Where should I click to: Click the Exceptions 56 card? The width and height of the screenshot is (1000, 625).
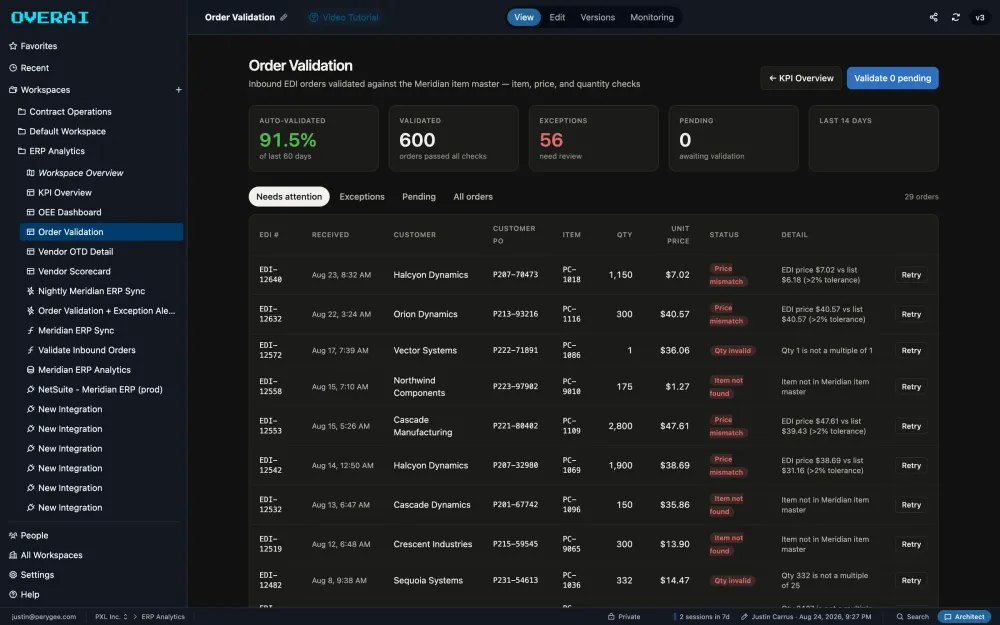tap(593, 138)
